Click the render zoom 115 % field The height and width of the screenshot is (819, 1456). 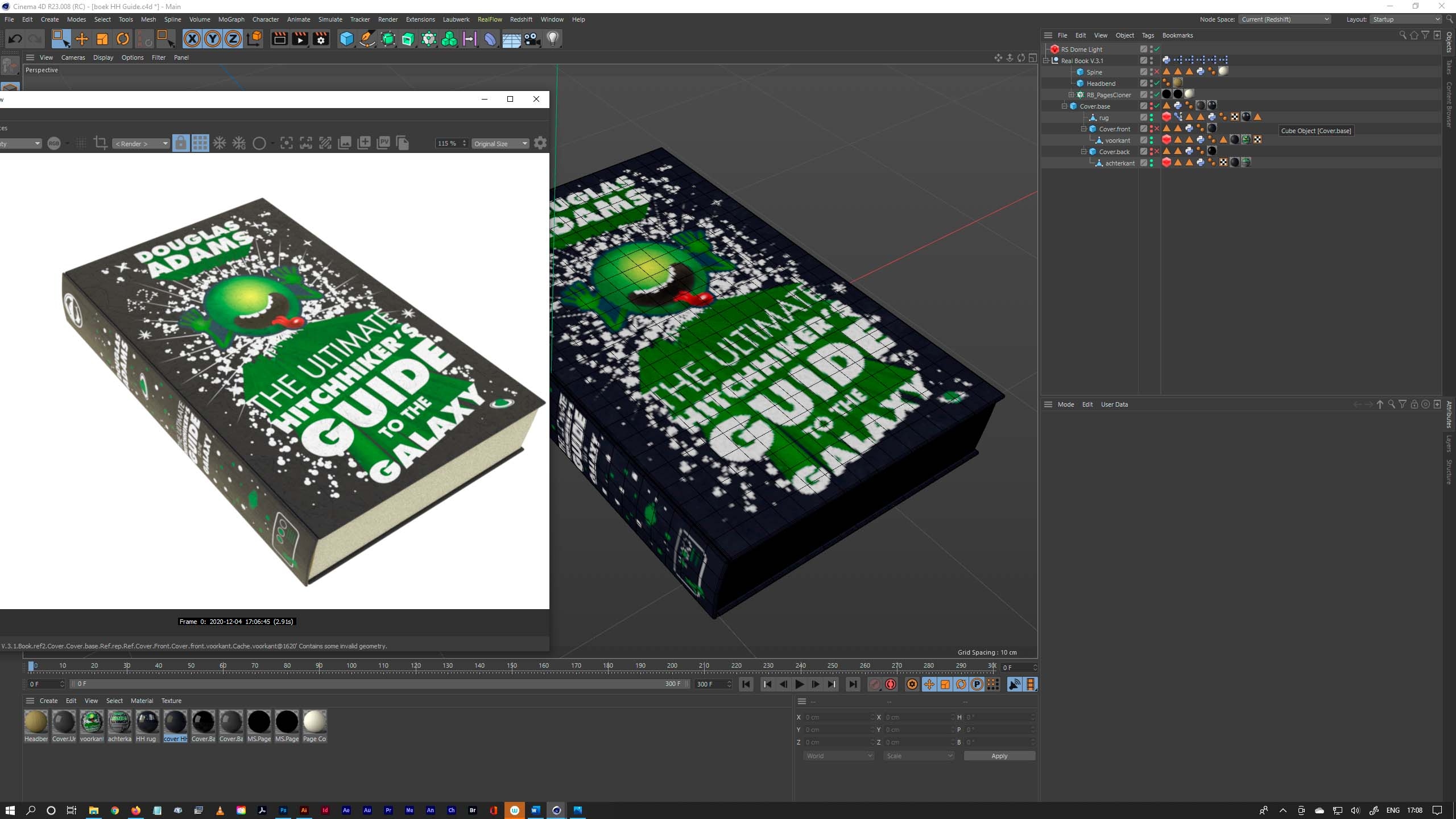(x=452, y=144)
